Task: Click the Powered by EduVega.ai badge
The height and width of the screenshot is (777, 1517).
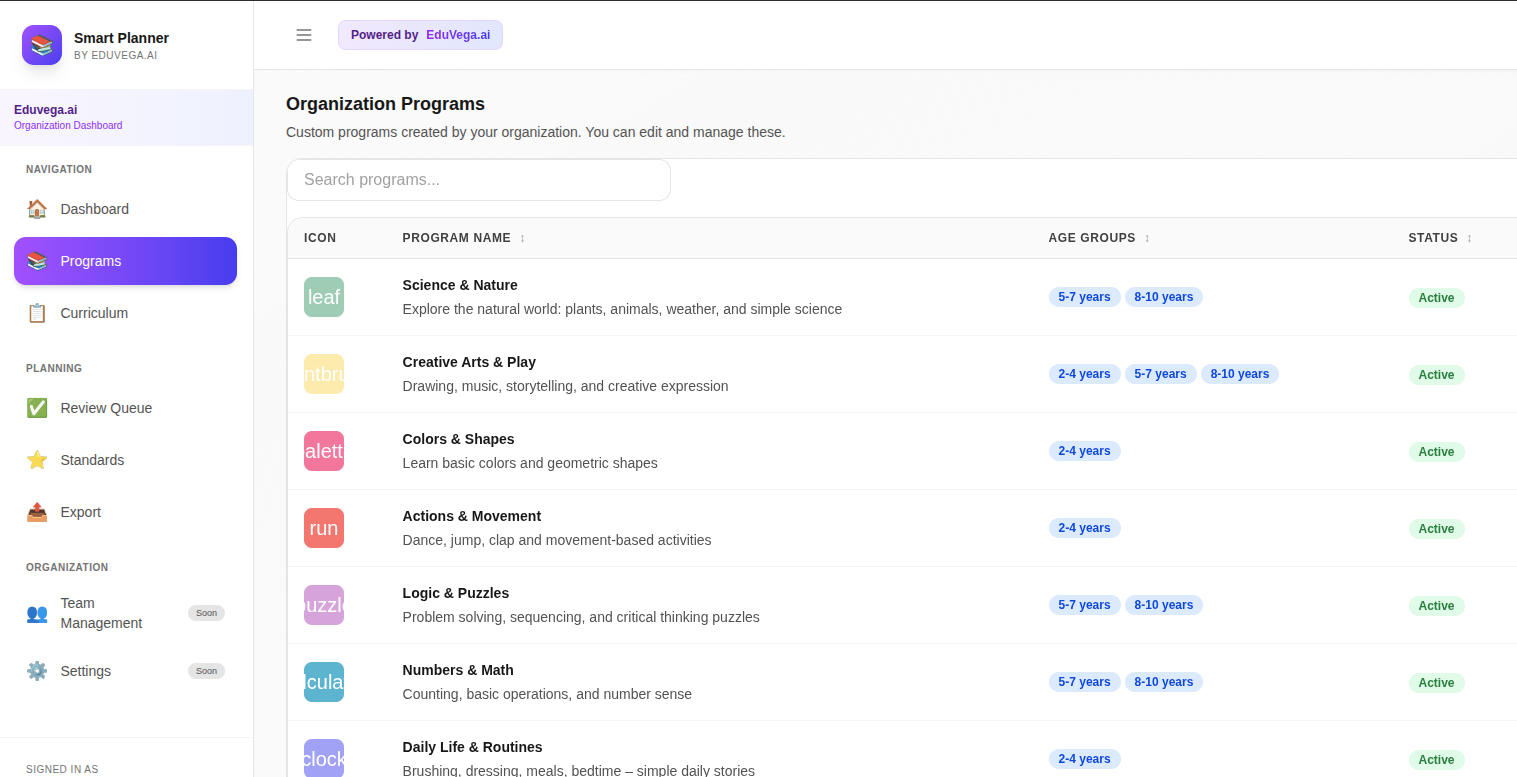Action: click(420, 35)
